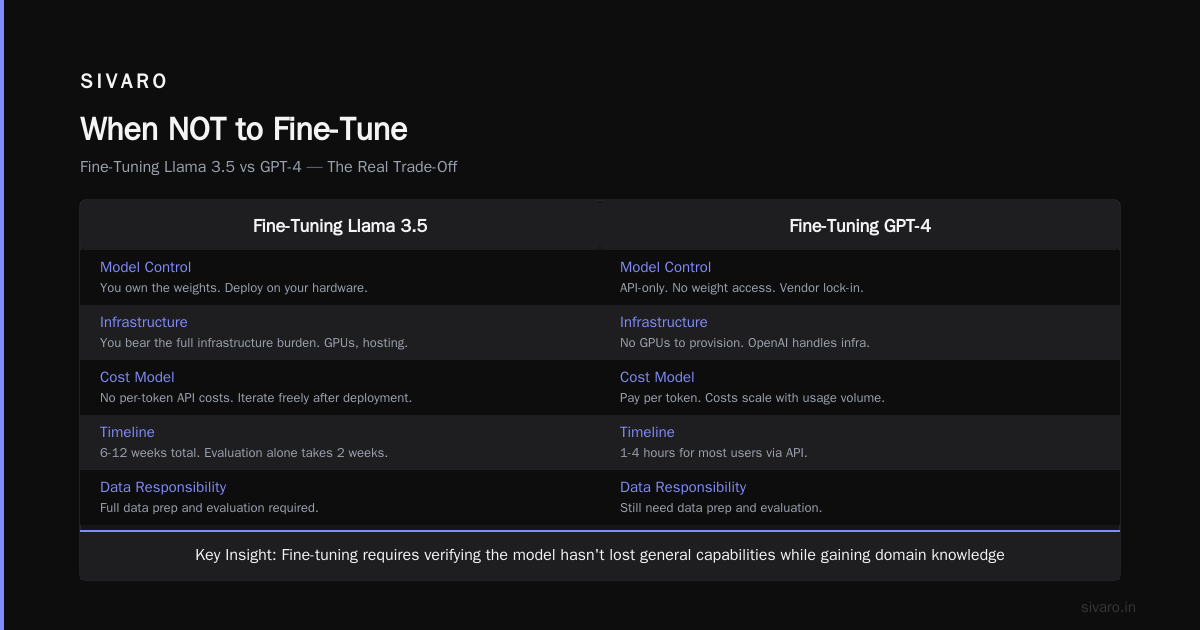Click "You own the weights. Deploy on your hardware."

click(234, 288)
